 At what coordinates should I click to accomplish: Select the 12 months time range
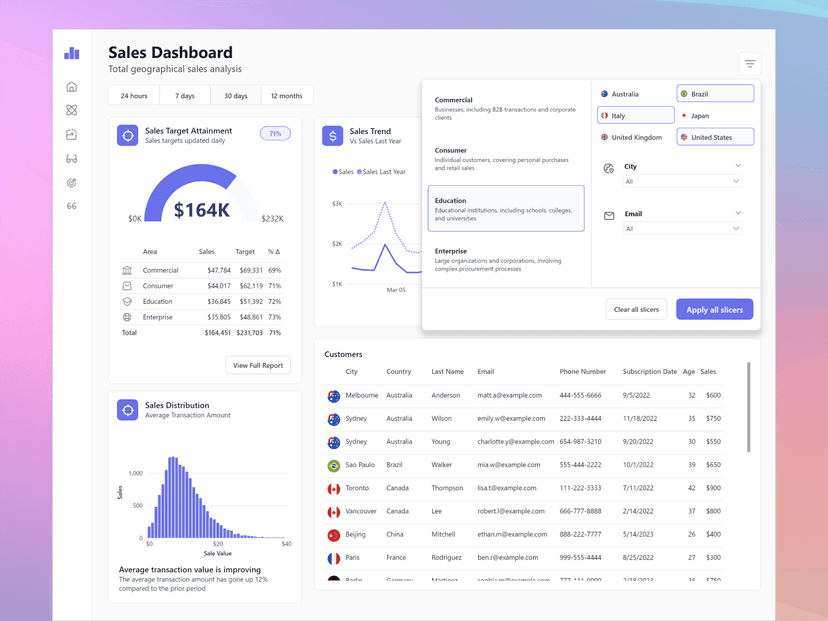tap(287, 95)
